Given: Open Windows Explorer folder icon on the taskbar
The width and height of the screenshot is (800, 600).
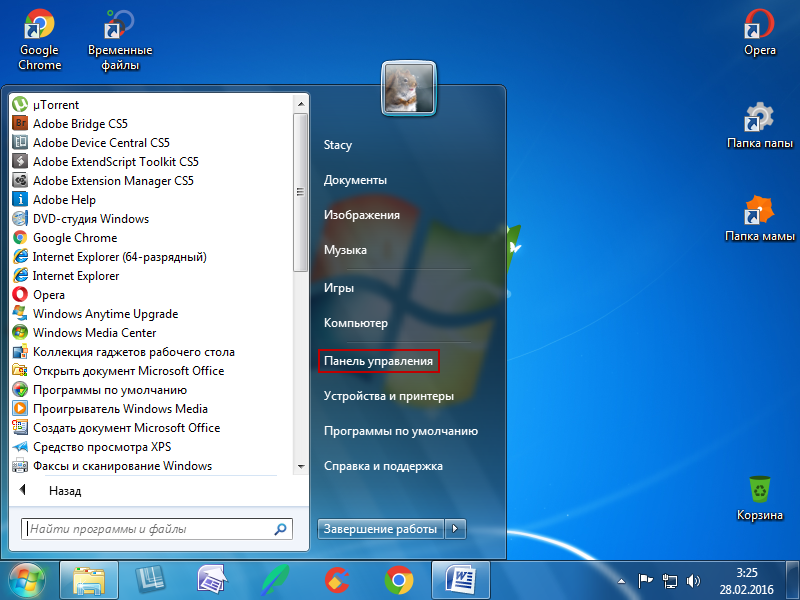Looking at the screenshot, I should coord(89,581).
